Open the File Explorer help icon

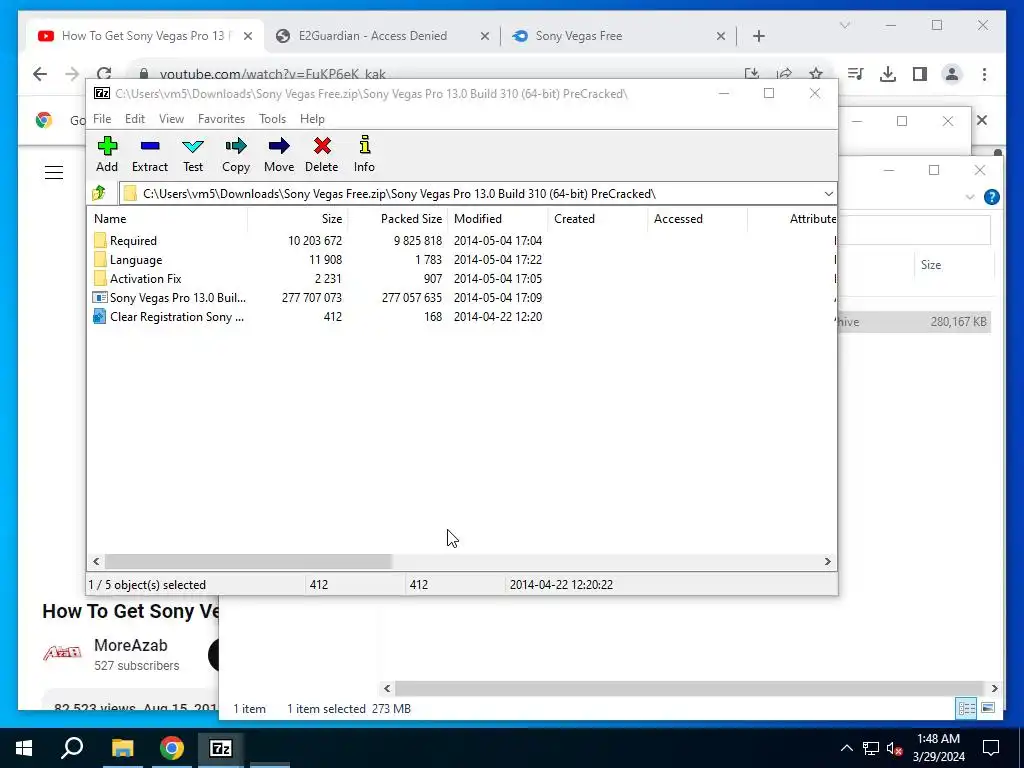(x=991, y=197)
